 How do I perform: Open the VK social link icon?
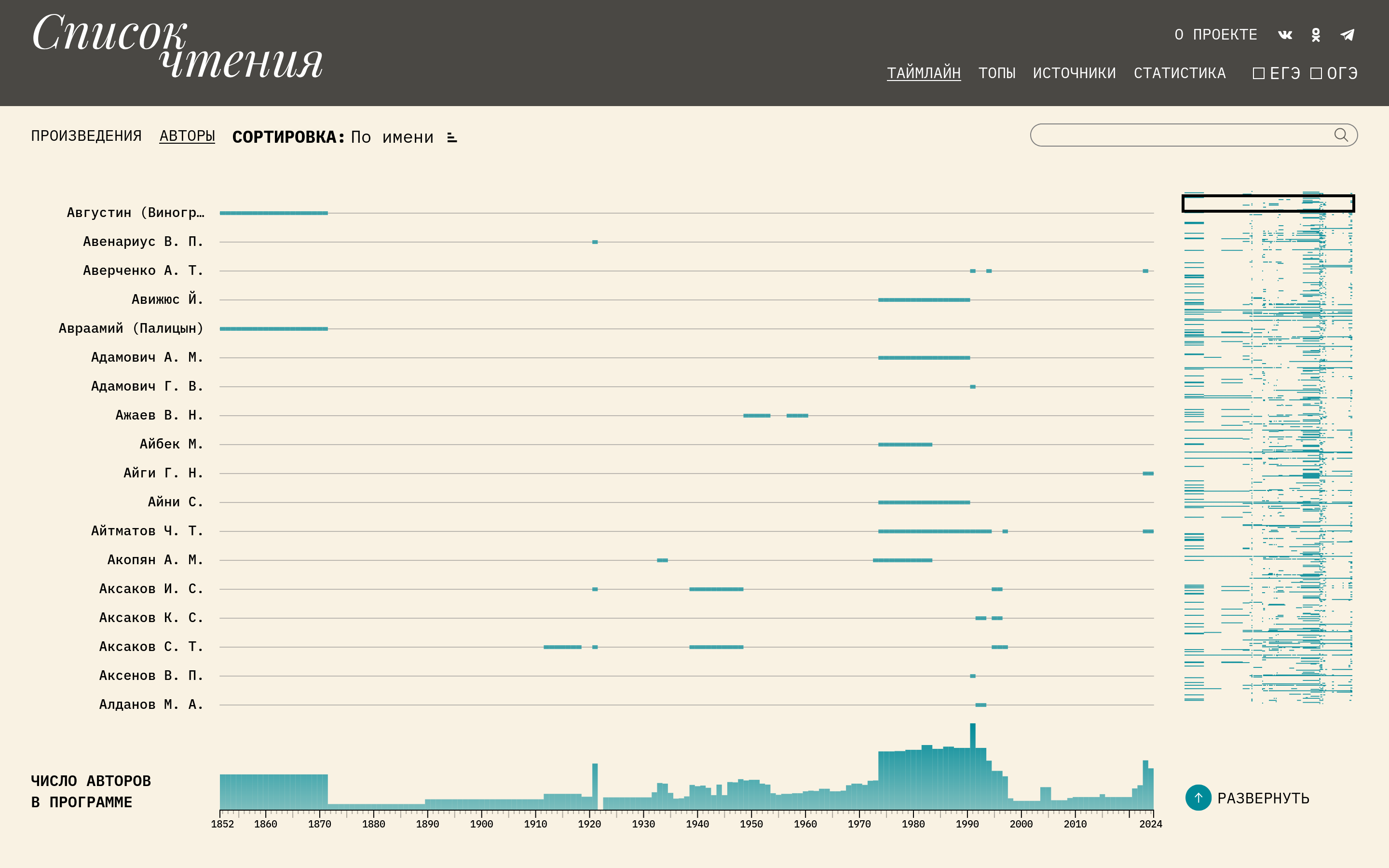pyautogui.click(x=1284, y=35)
